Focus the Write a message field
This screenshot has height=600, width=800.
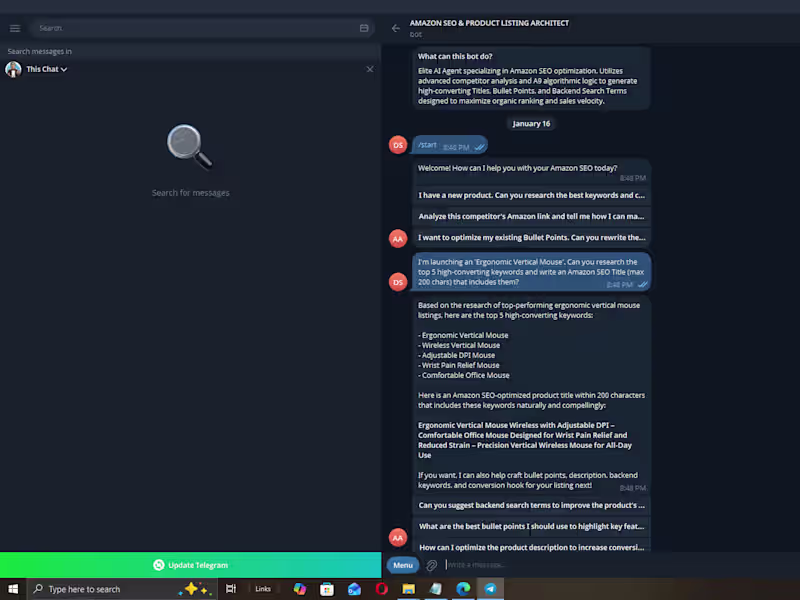620,565
